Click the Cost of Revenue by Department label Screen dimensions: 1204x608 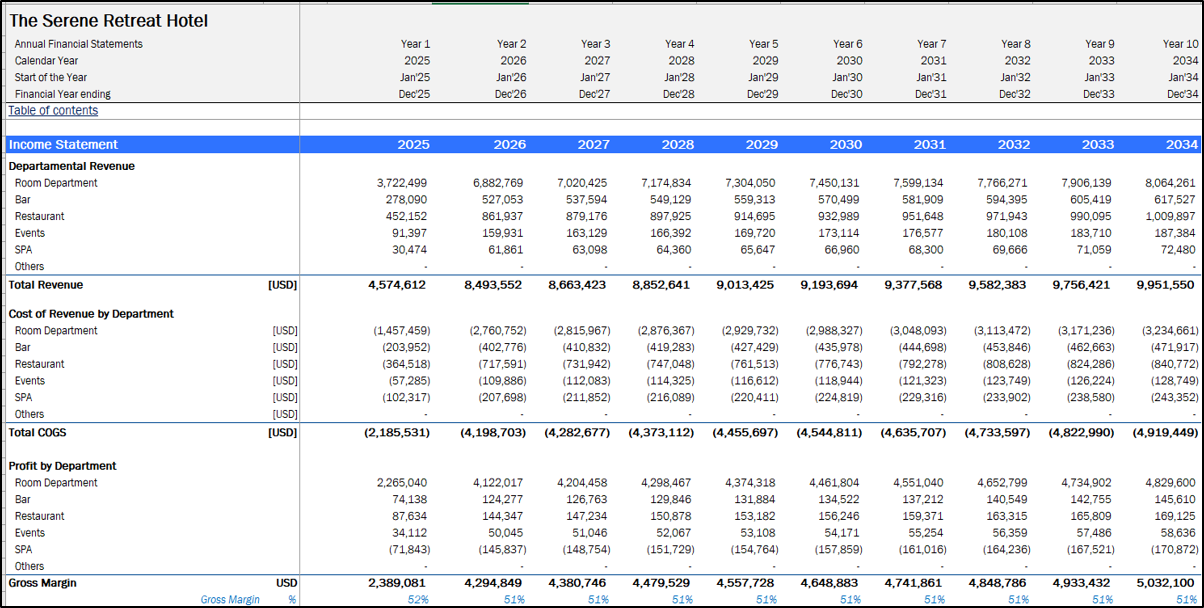(91, 314)
